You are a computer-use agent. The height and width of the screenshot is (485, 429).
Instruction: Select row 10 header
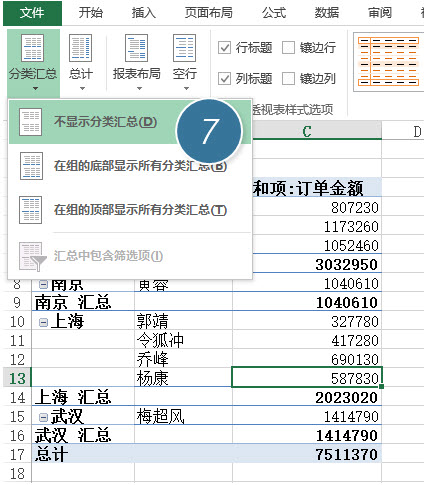pos(17,322)
